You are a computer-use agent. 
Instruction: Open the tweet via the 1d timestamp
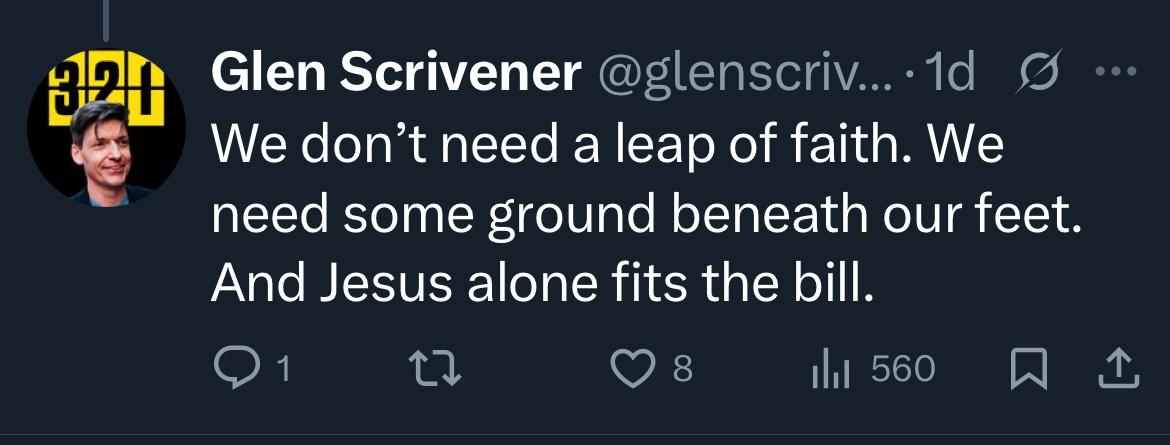pyautogui.click(x=951, y=75)
